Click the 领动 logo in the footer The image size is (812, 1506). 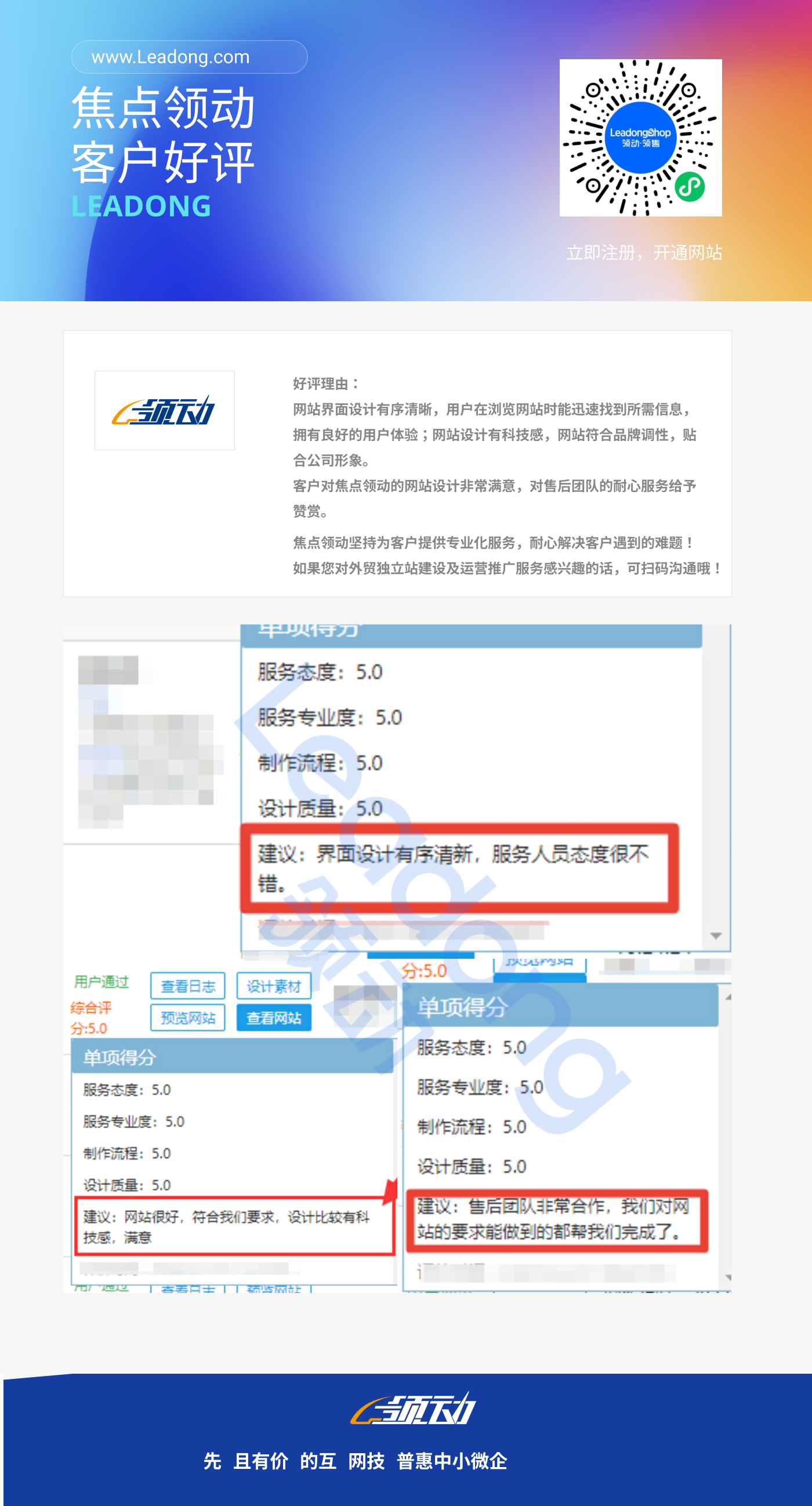coord(413,1409)
